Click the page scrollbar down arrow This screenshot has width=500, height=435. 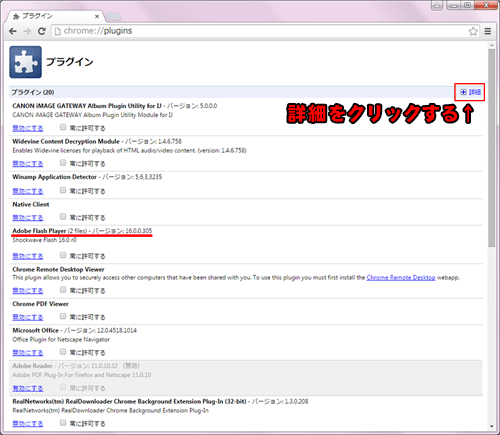pos(492,427)
